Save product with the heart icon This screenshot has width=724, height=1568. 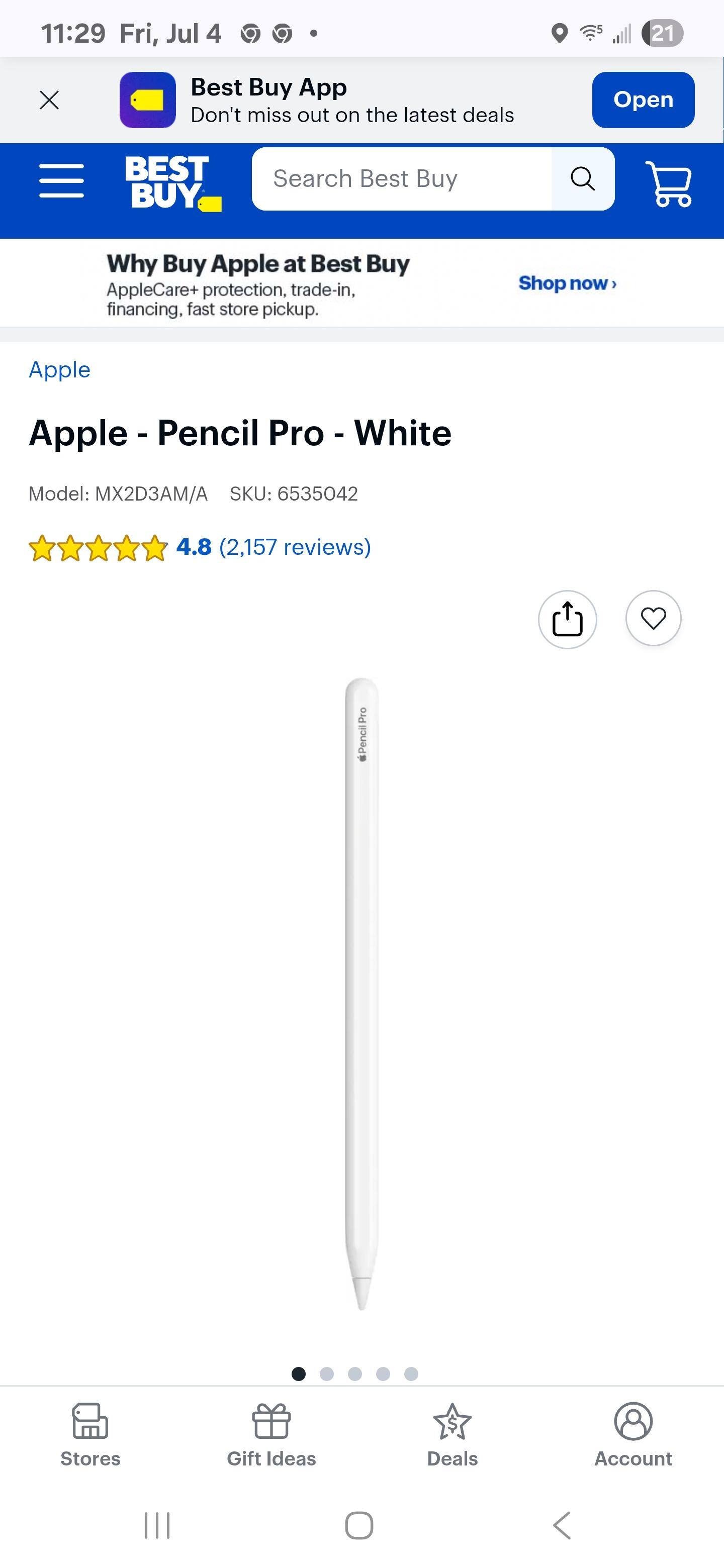click(x=654, y=618)
